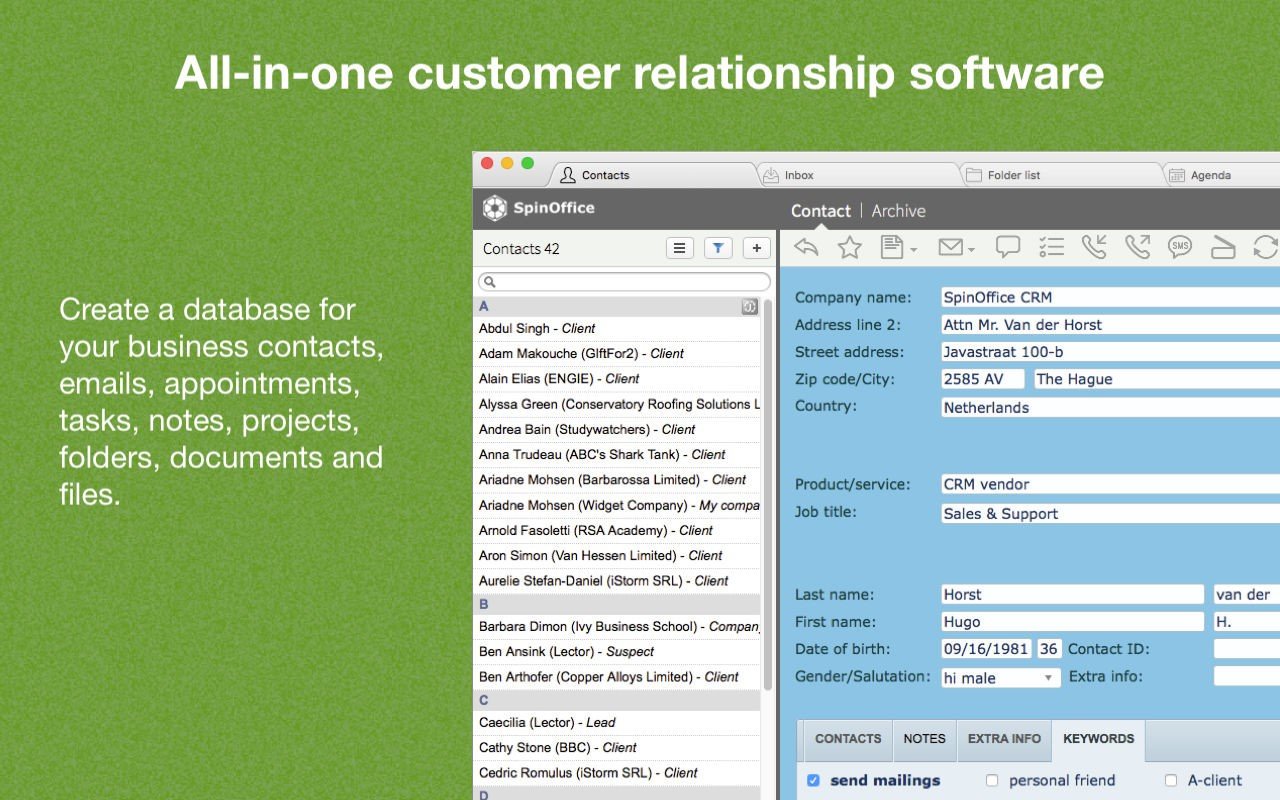
Task: Select contact Andrea Bain (Studywatchers)
Action: coord(617,429)
